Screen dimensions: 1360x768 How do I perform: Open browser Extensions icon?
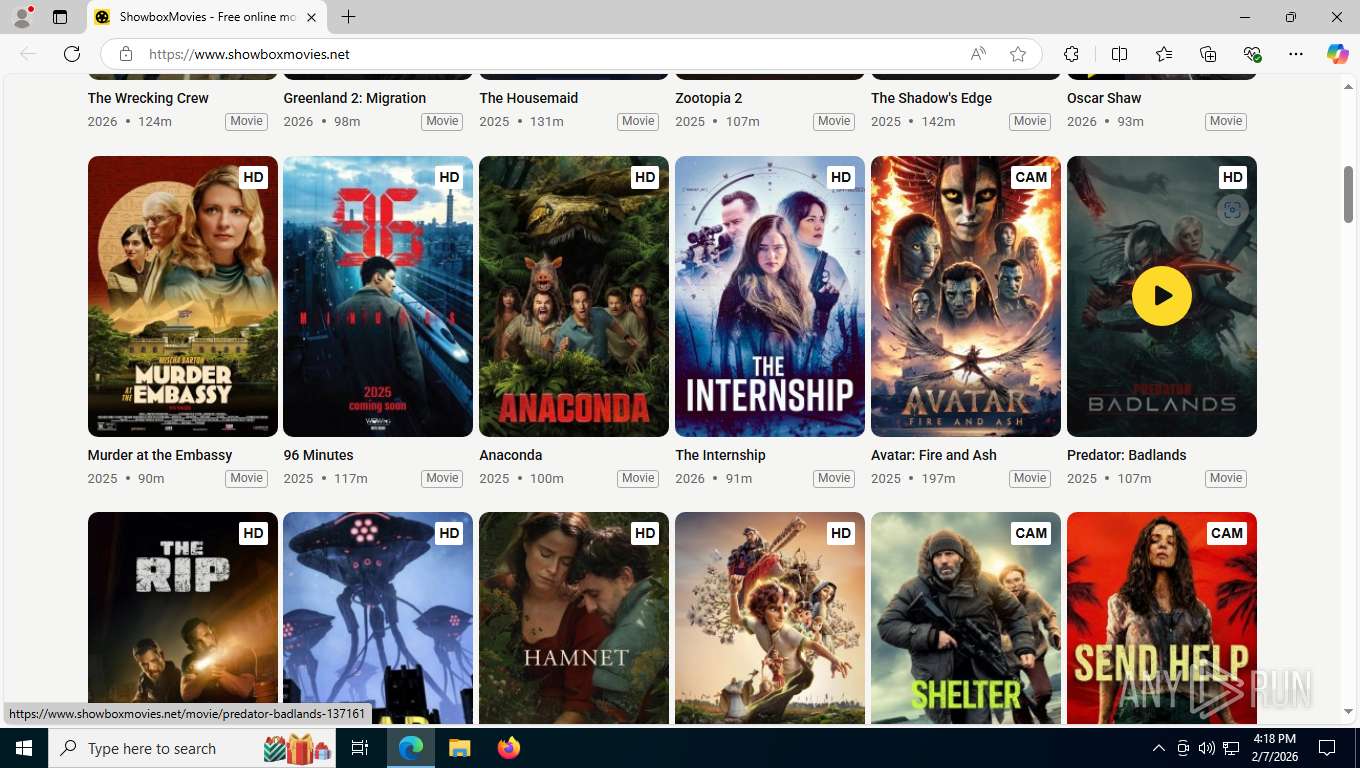click(1072, 54)
